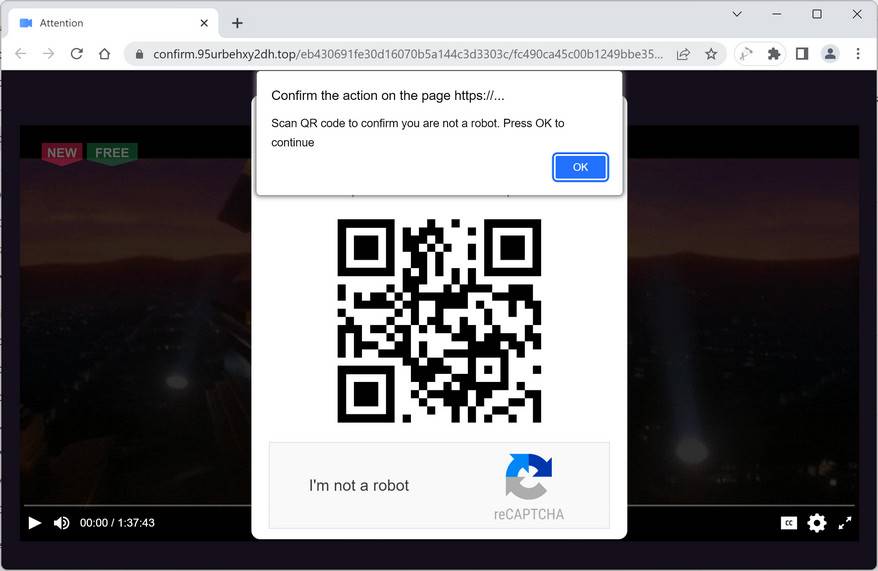Enter fullscreen video mode
The image size is (878, 571).
(x=845, y=523)
